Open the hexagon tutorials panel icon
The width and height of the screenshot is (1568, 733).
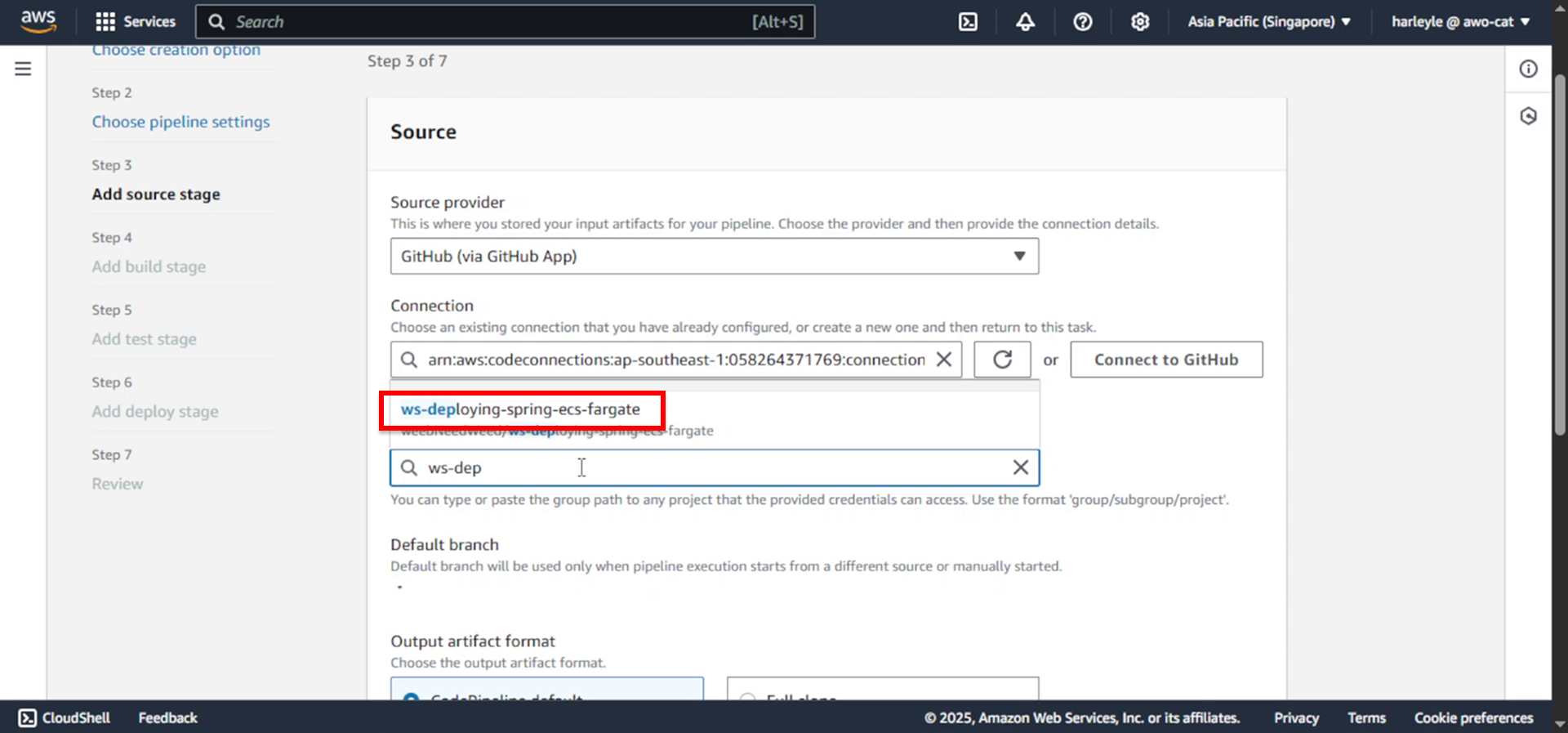click(x=1528, y=116)
